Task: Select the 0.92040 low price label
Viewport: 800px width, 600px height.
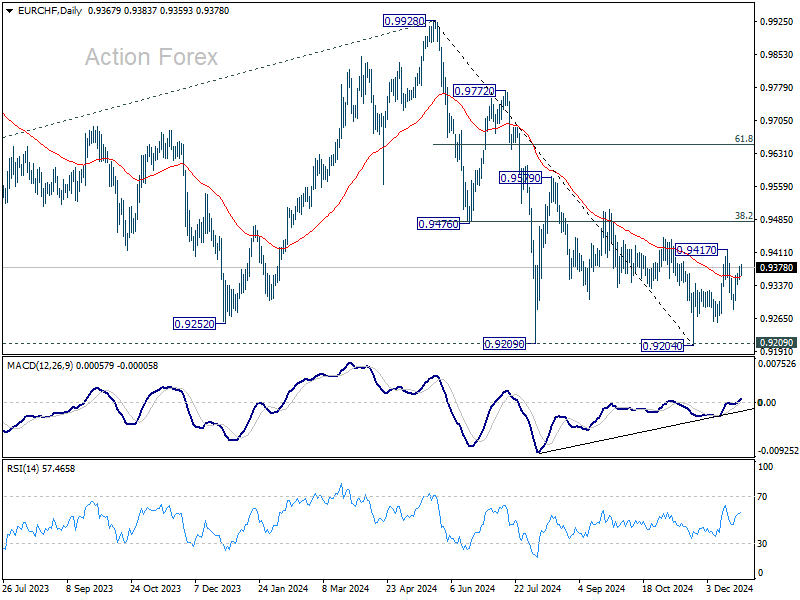Action: point(662,346)
